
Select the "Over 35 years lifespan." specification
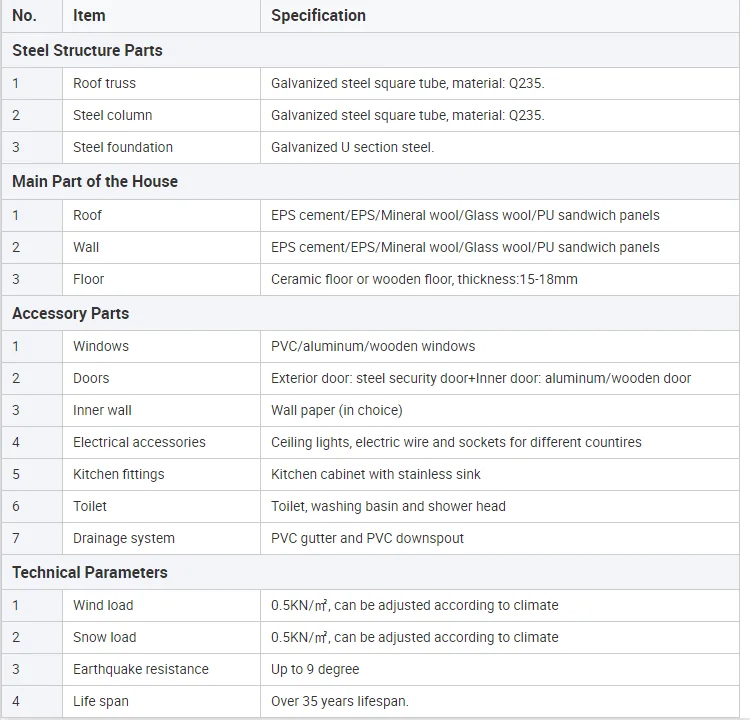point(340,701)
